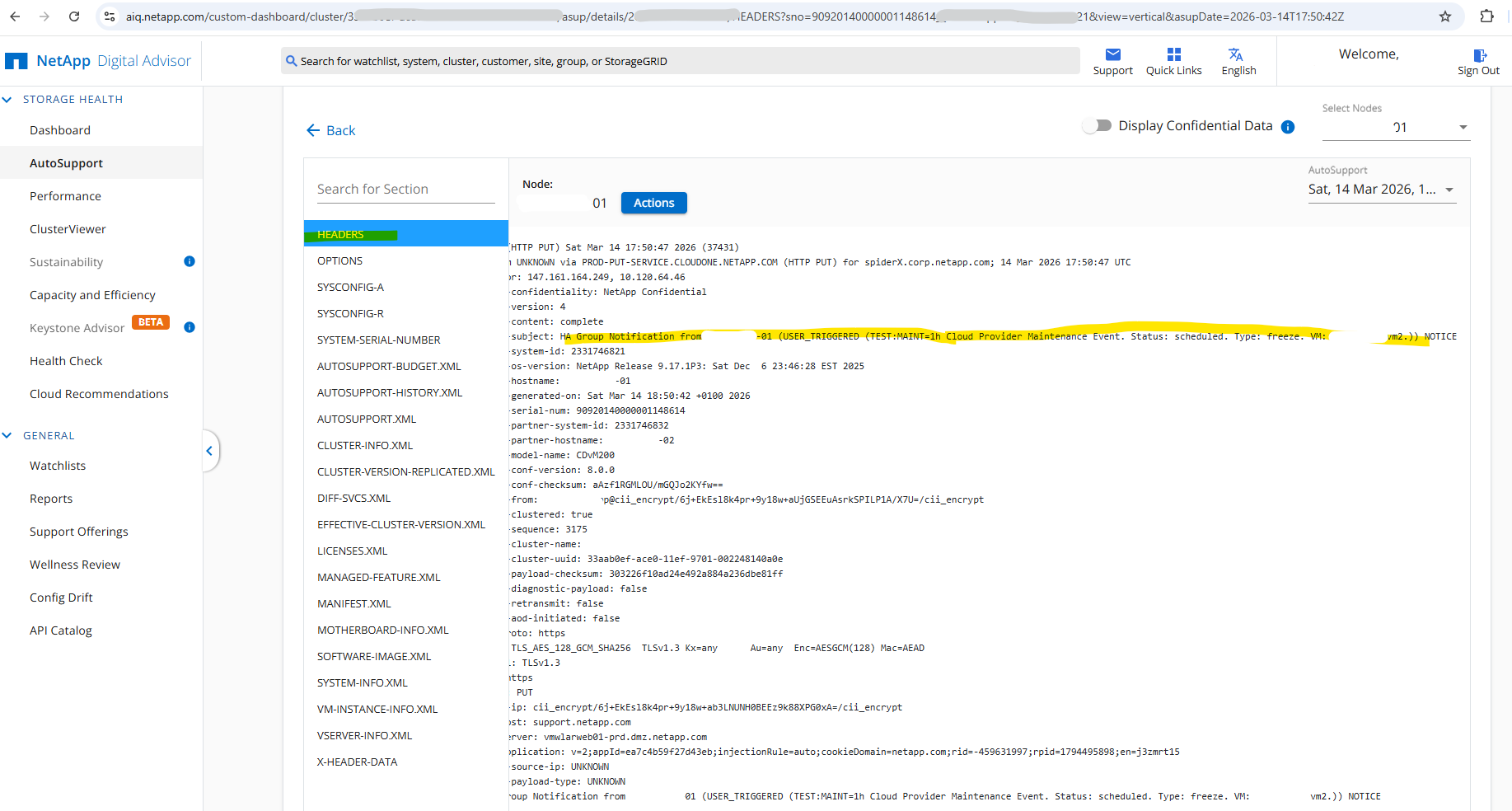Screen dimensions: 1512x811
Task: Open Support envelope icon
Action: coord(1113,54)
